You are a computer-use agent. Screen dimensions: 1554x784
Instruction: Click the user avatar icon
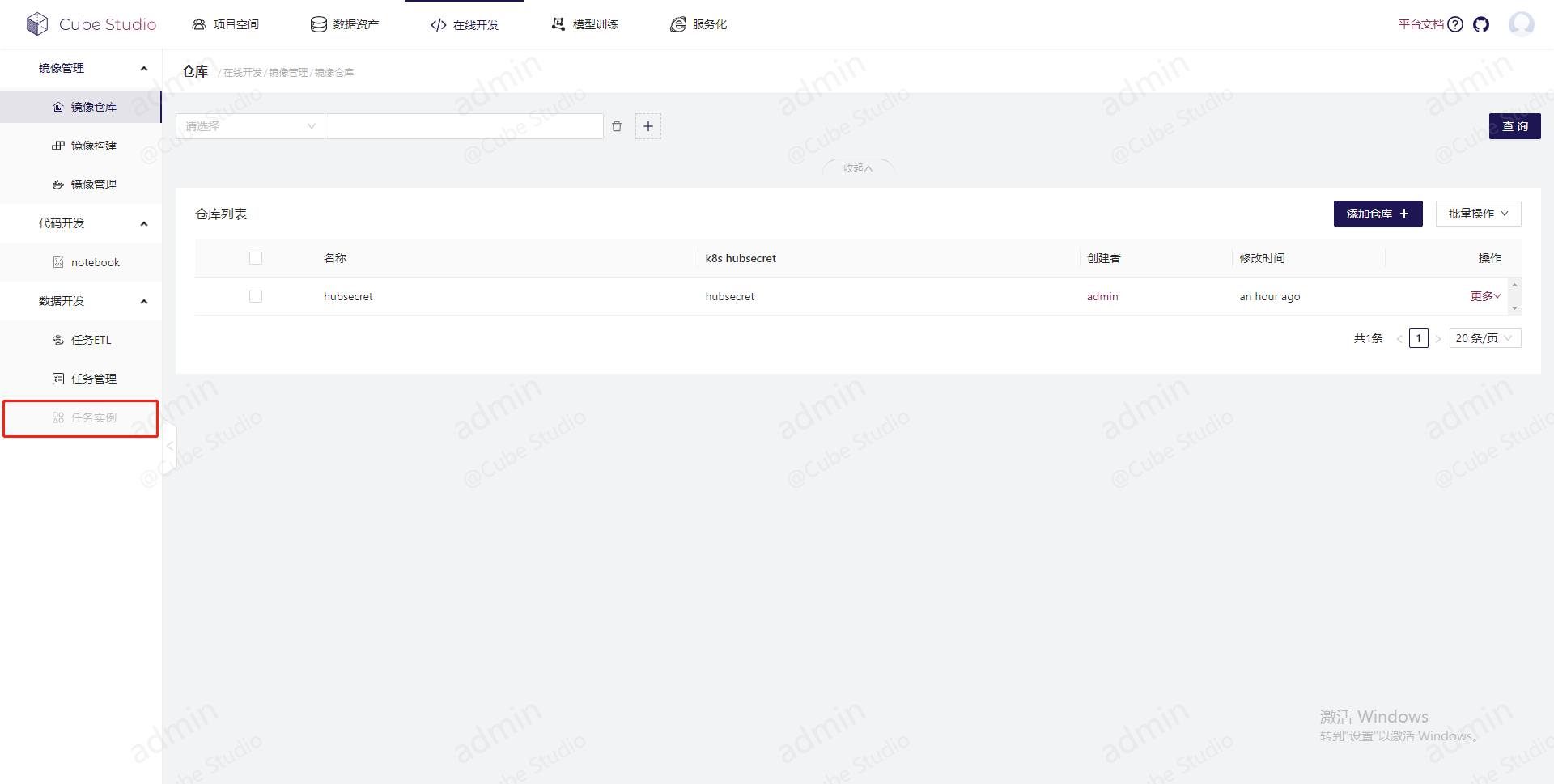coord(1522,24)
